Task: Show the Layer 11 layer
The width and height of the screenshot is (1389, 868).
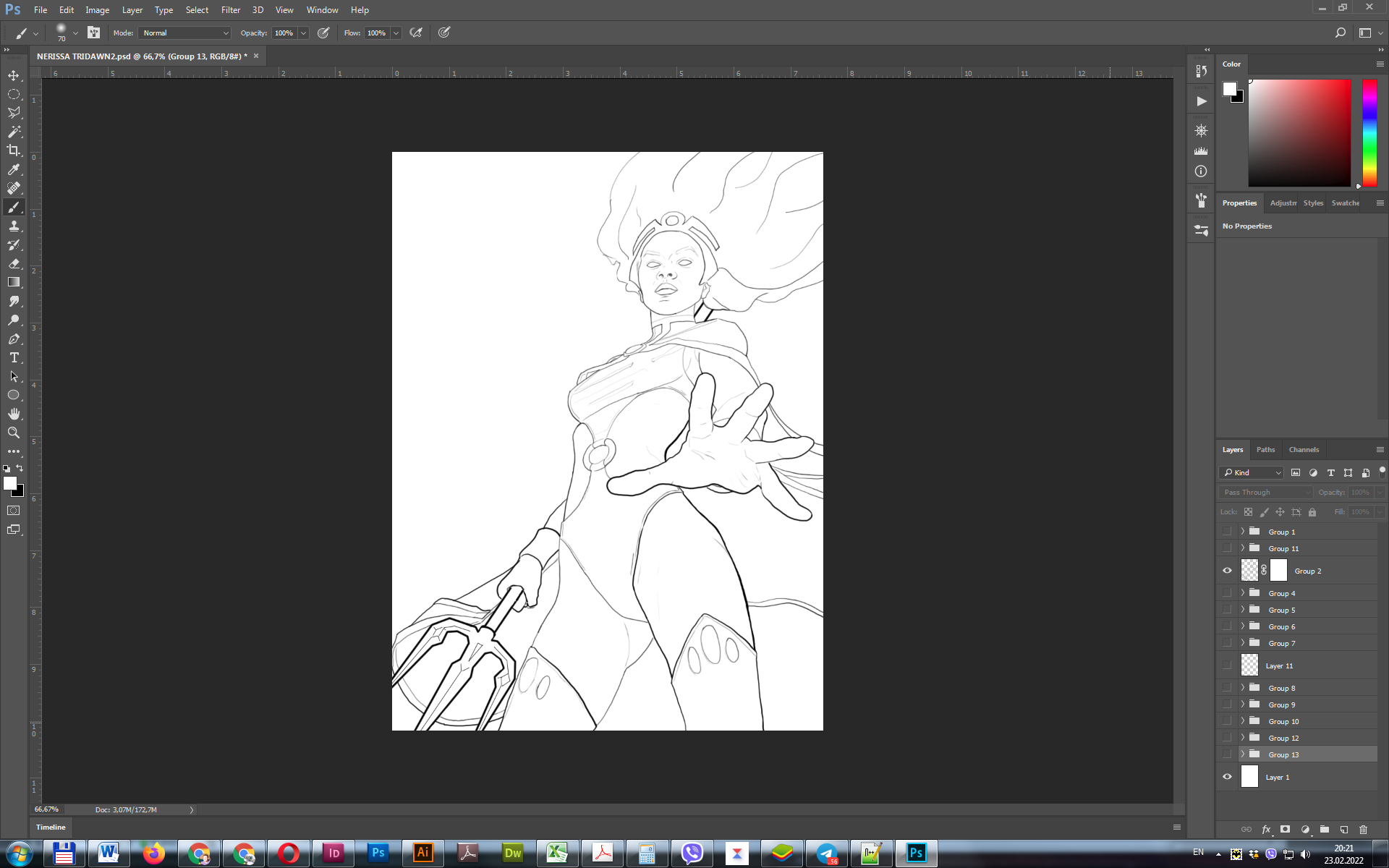Action: (x=1227, y=665)
